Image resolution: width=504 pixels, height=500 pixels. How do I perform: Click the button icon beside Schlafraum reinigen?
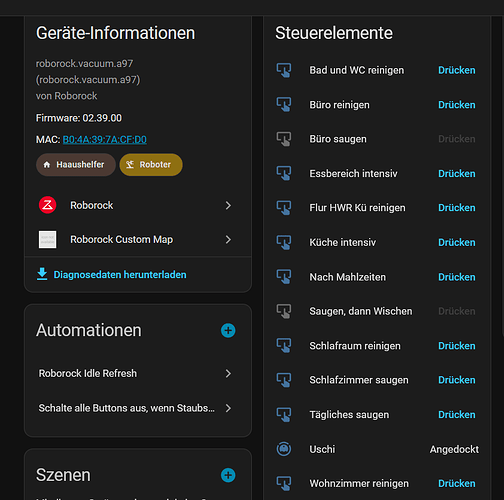click(x=284, y=346)
